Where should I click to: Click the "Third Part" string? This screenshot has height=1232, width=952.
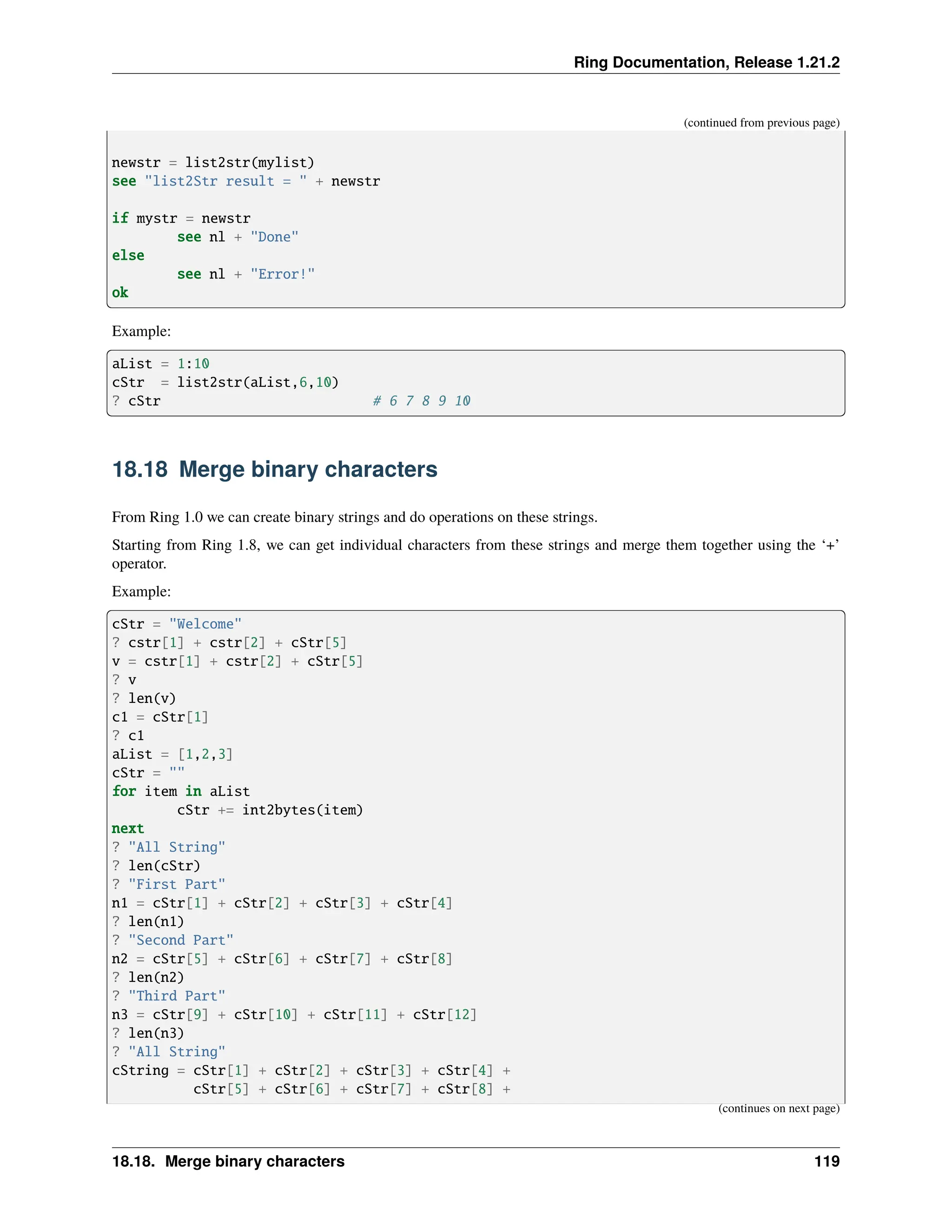tap(177, 996)
